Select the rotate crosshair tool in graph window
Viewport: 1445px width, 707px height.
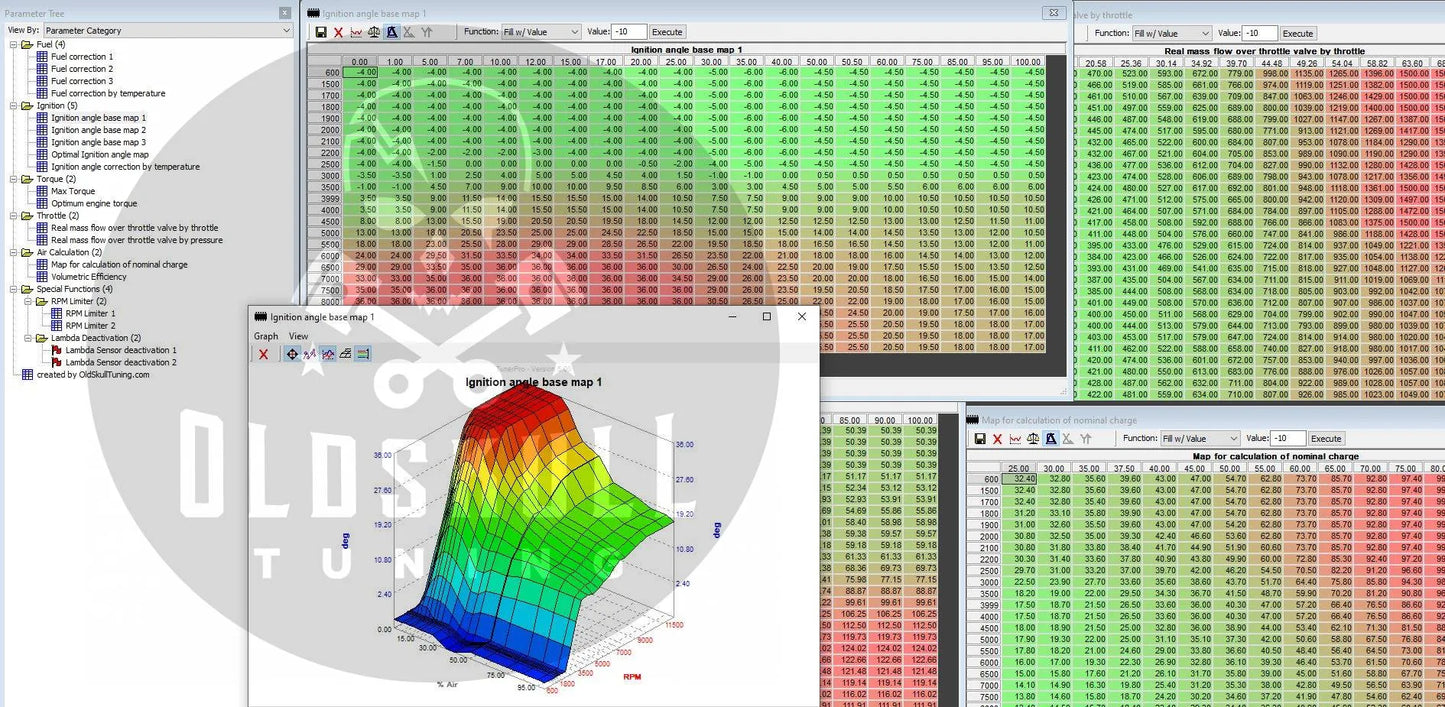point(291,354)
